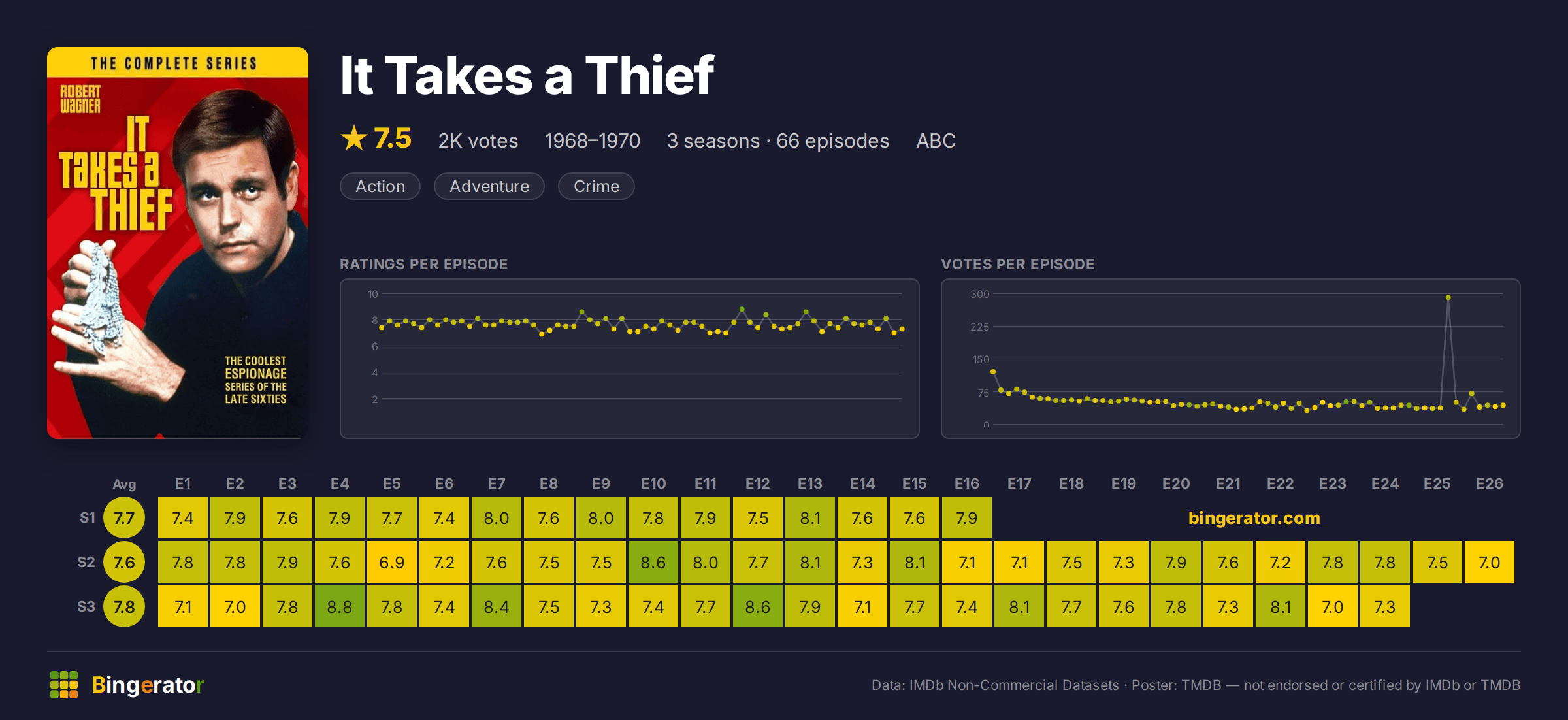Select the Crime genre tag
The image size is (1568, 720).
[x=596, y=186]
